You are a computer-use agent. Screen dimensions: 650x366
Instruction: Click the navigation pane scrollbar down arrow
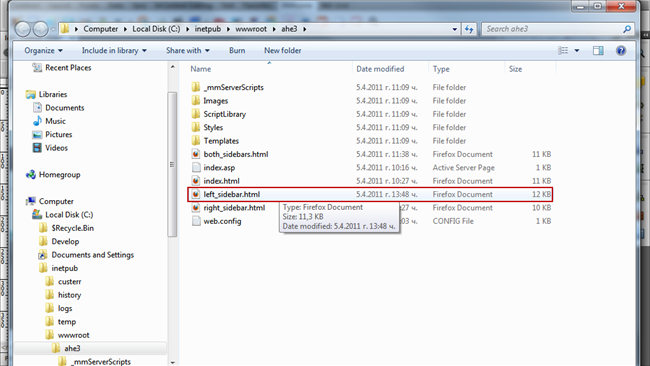click(x=173, y=362)
